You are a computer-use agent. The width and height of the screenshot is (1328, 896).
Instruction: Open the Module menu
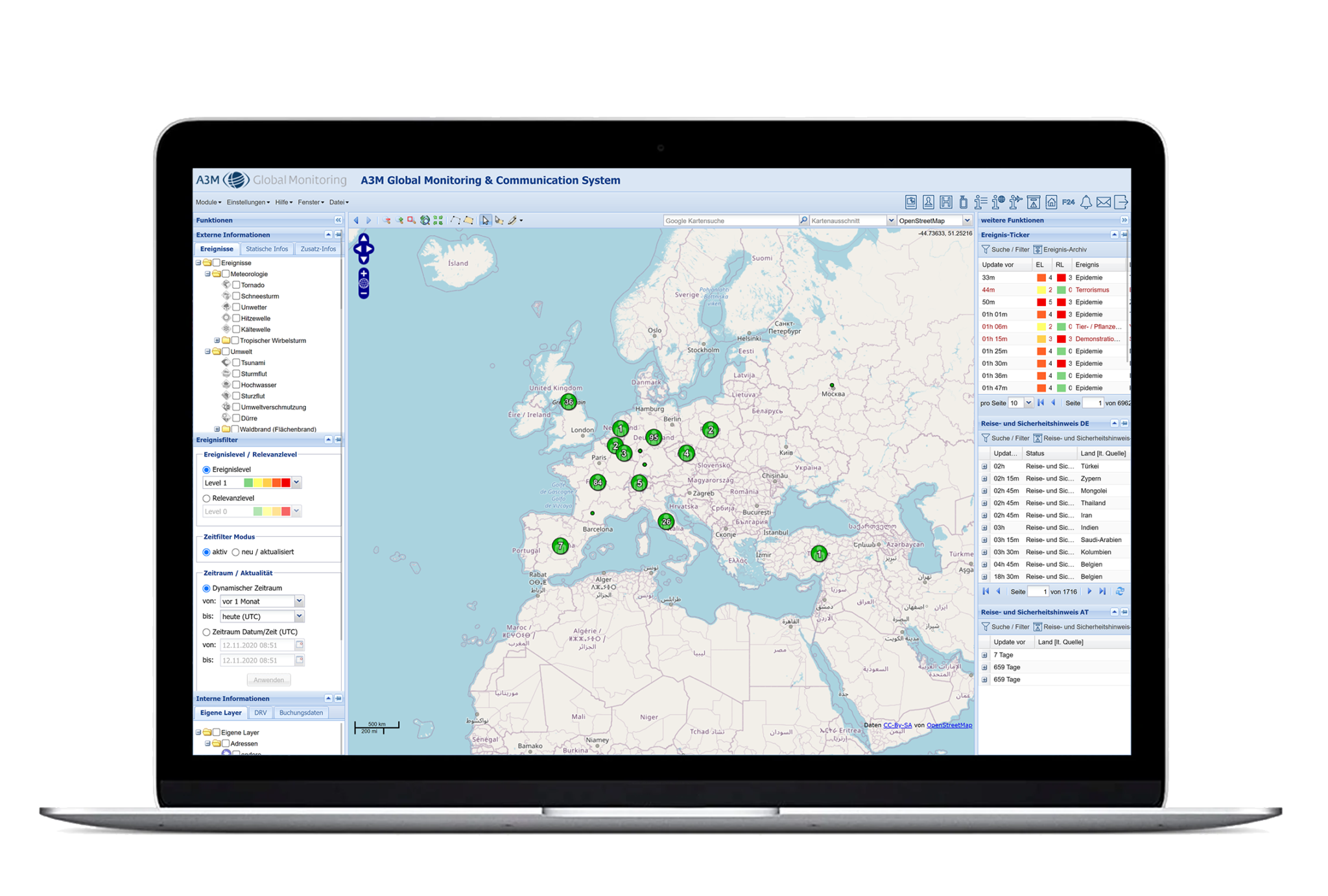point(209,202)
